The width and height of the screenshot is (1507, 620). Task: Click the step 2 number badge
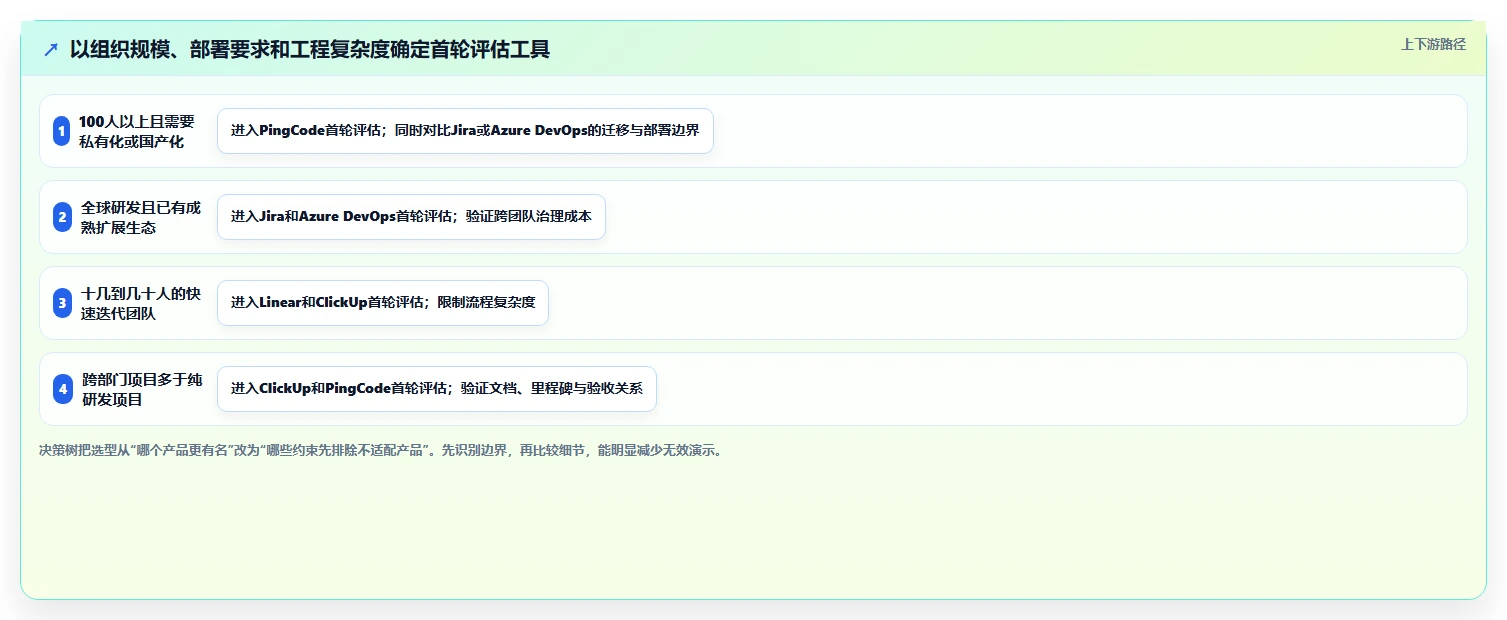pos(62,217)
